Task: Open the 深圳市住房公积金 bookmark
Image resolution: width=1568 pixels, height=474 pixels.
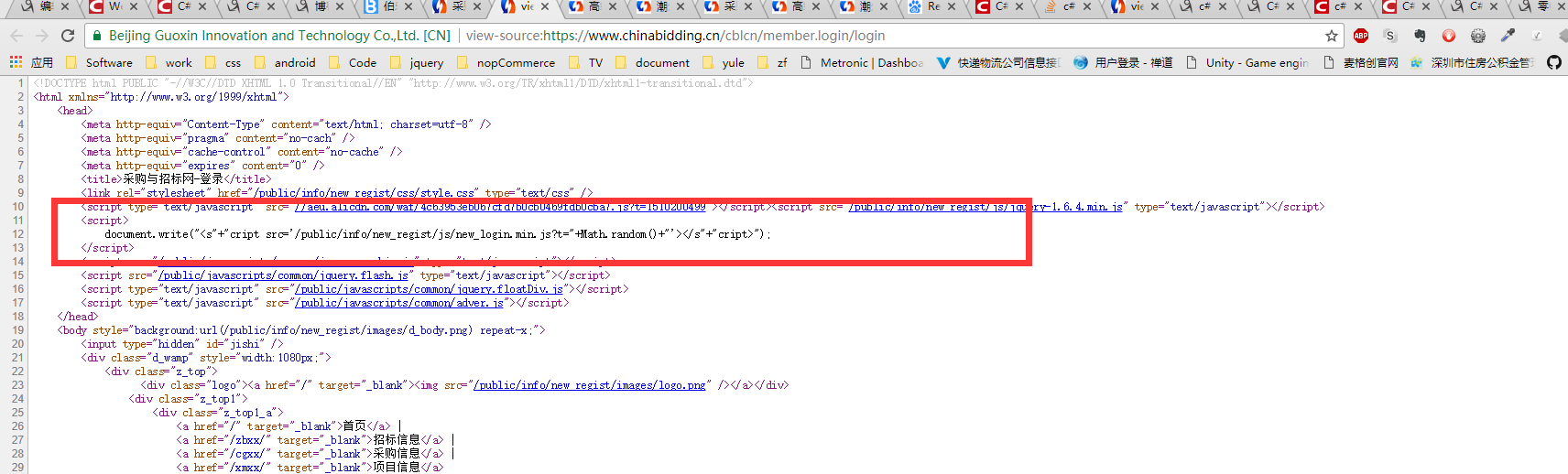Action: [x=1472, y=62]
